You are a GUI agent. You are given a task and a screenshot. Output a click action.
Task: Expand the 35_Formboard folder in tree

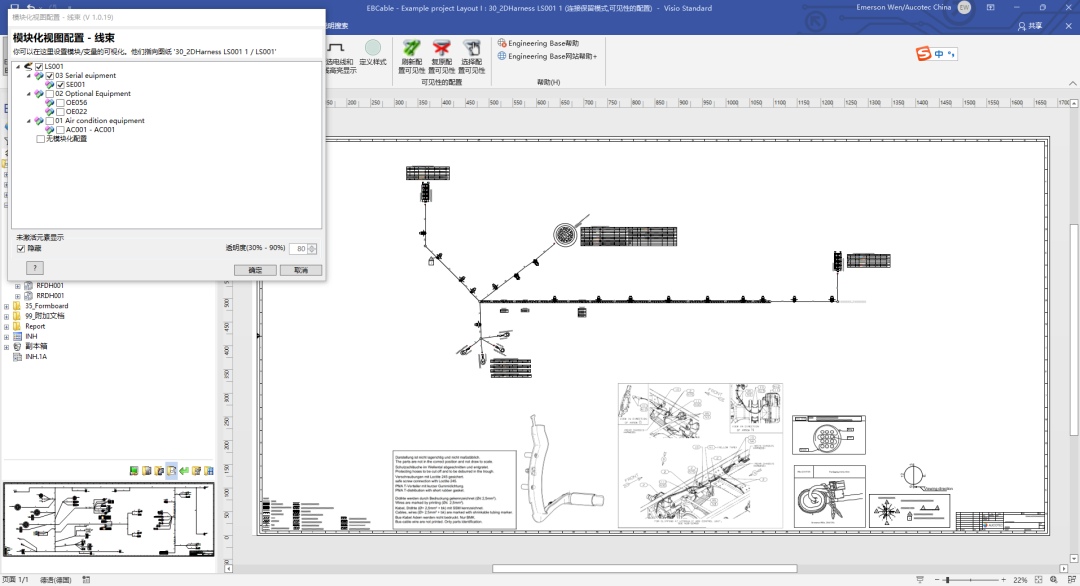pos(7,306)
